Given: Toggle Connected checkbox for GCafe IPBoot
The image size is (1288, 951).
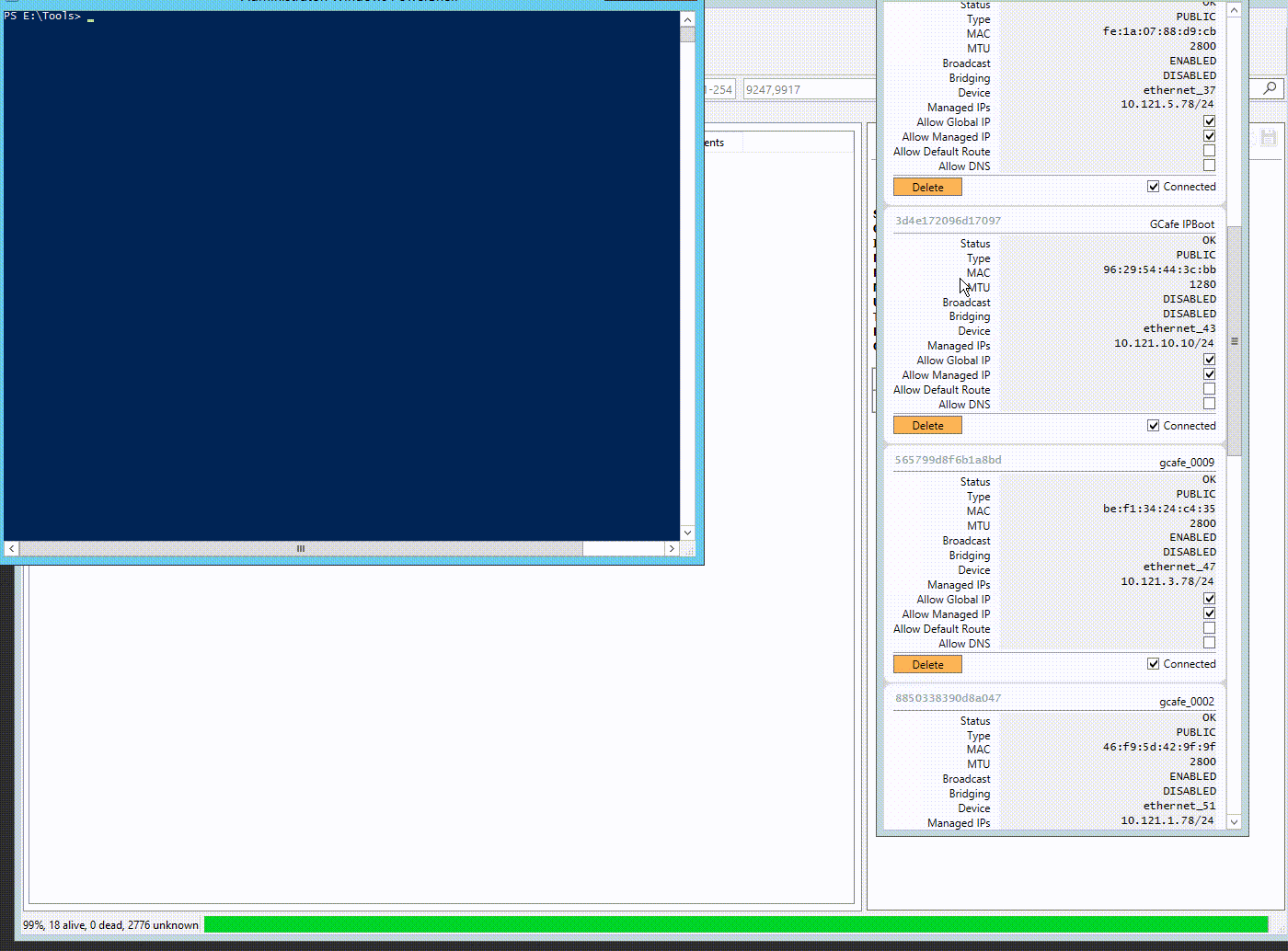Looking at the screenshot, I should point(1153,425).
